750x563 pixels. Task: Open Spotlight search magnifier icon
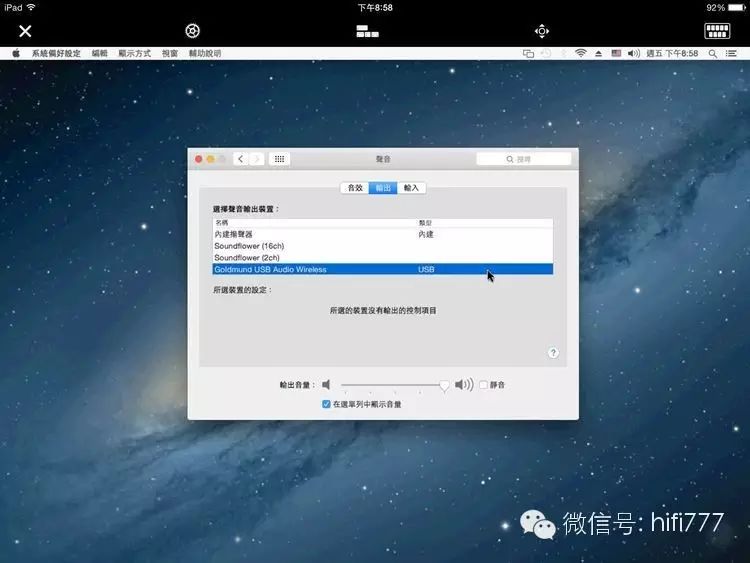713,54
